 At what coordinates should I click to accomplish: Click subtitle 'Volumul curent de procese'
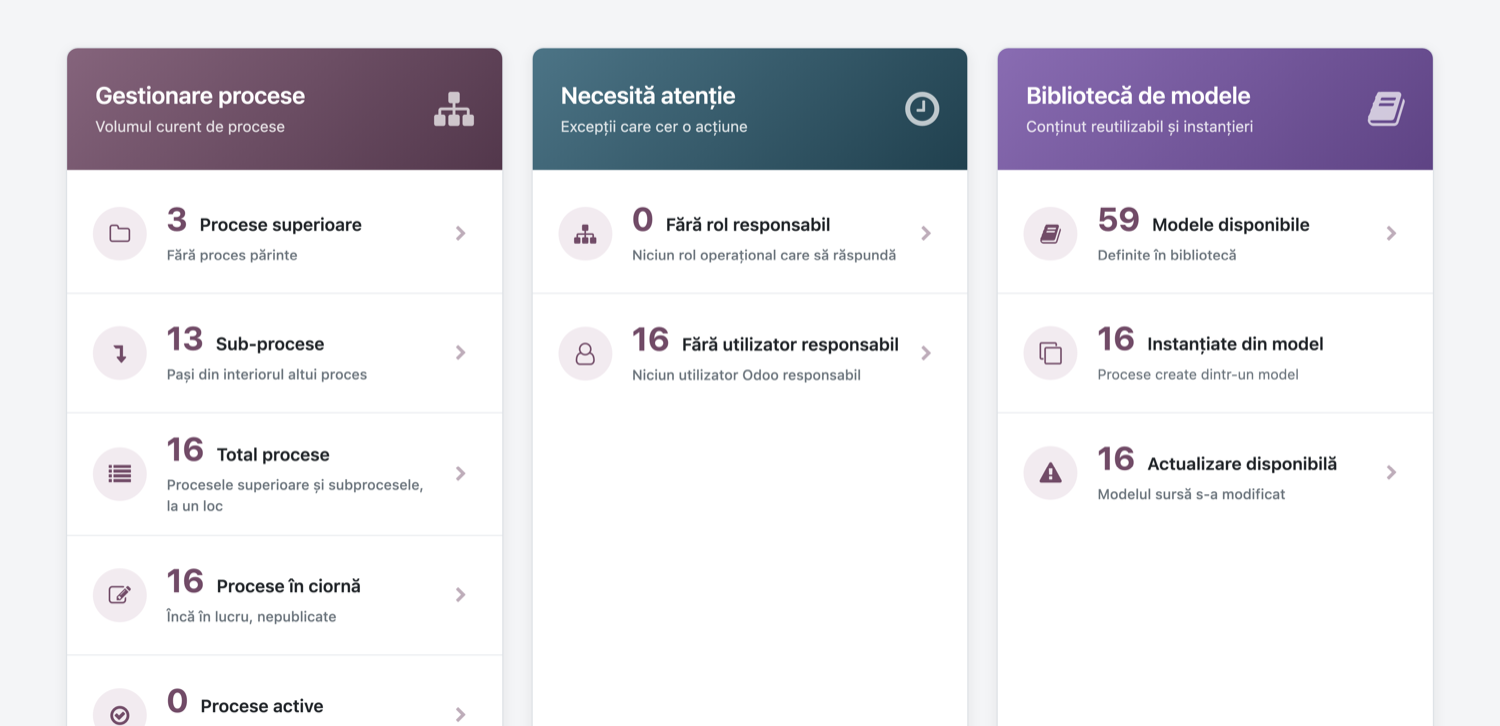(x=190, y=127)
